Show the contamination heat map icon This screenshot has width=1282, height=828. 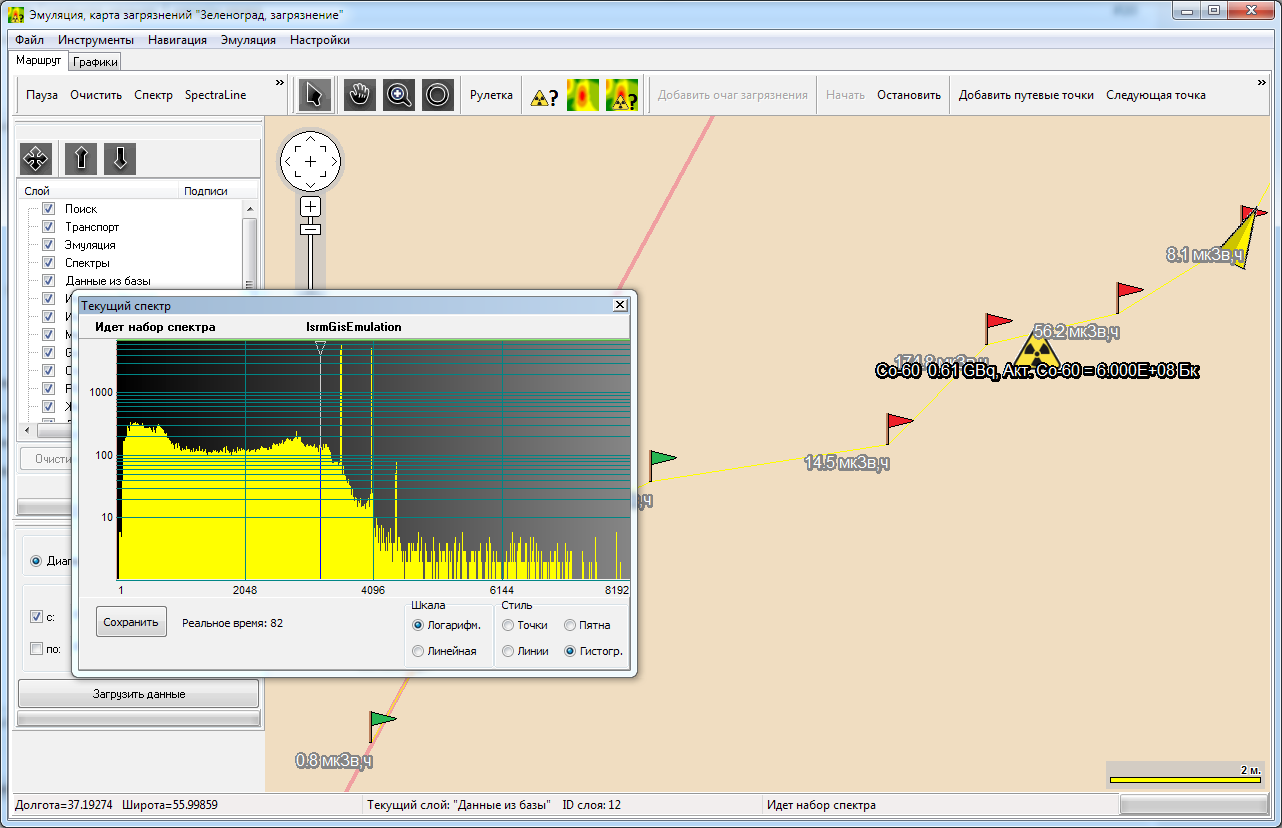(x=583, y=96)
